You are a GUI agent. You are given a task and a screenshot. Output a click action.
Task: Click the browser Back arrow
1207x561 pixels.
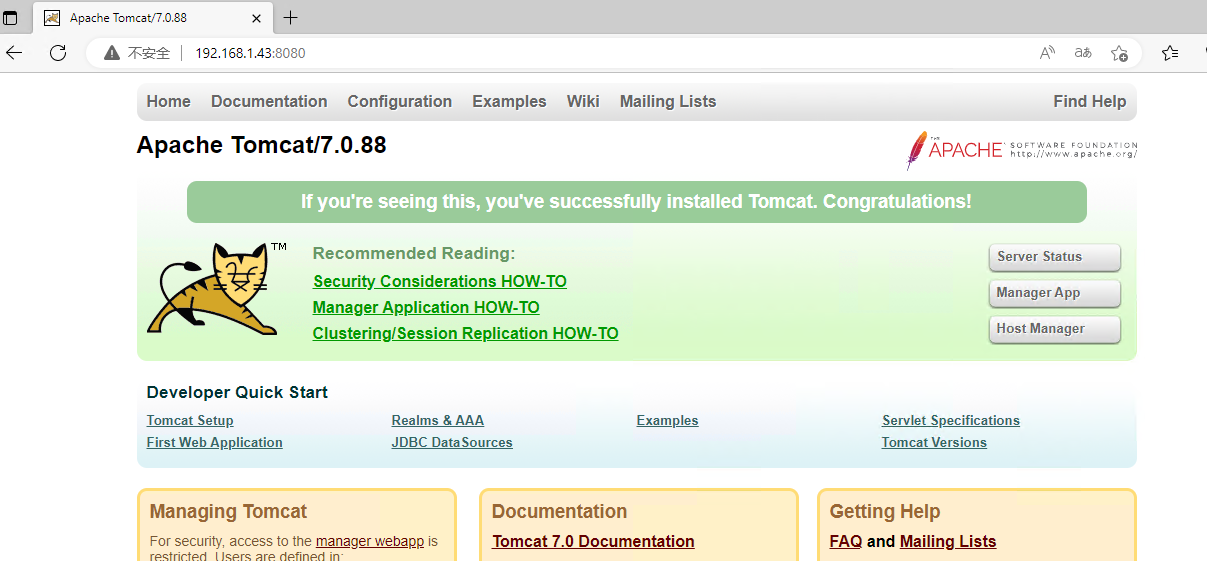[14, 53]
